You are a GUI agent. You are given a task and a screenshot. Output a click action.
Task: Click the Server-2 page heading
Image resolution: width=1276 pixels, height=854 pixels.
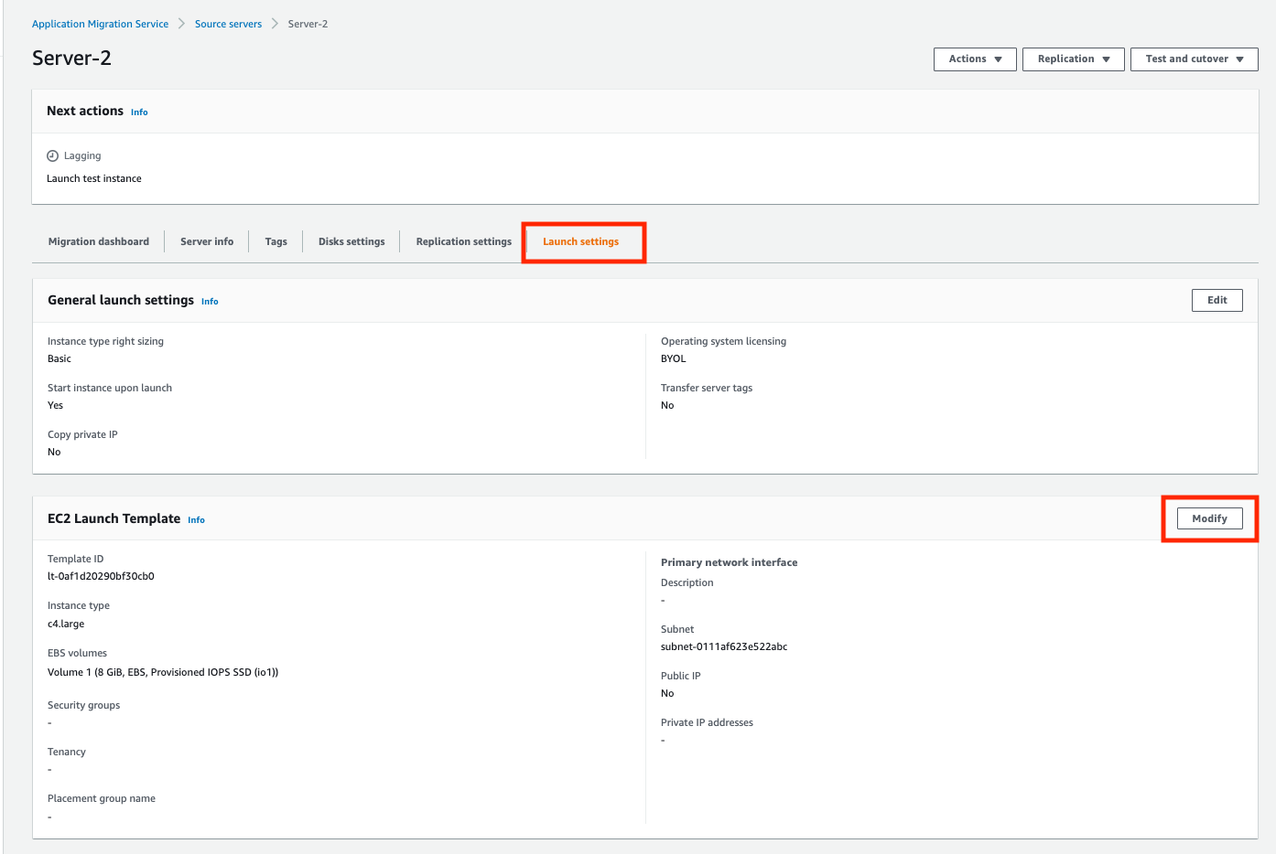click(x=72, y=58)
